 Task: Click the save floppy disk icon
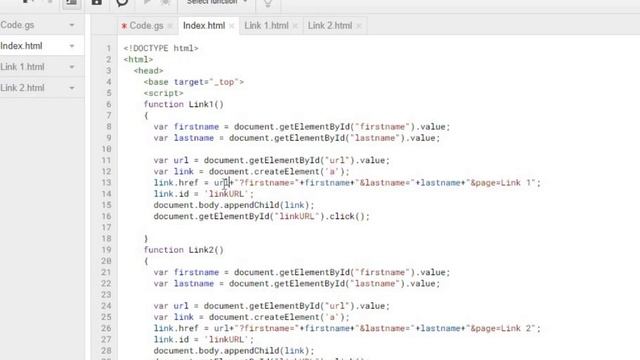96,2
